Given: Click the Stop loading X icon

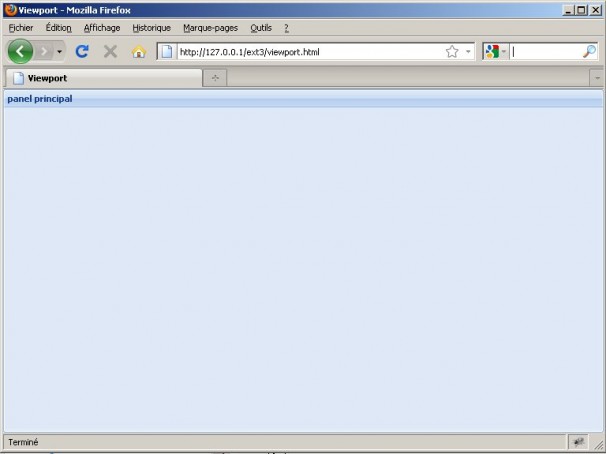Looking at the screenshot, I should click(x=110, y=51).
